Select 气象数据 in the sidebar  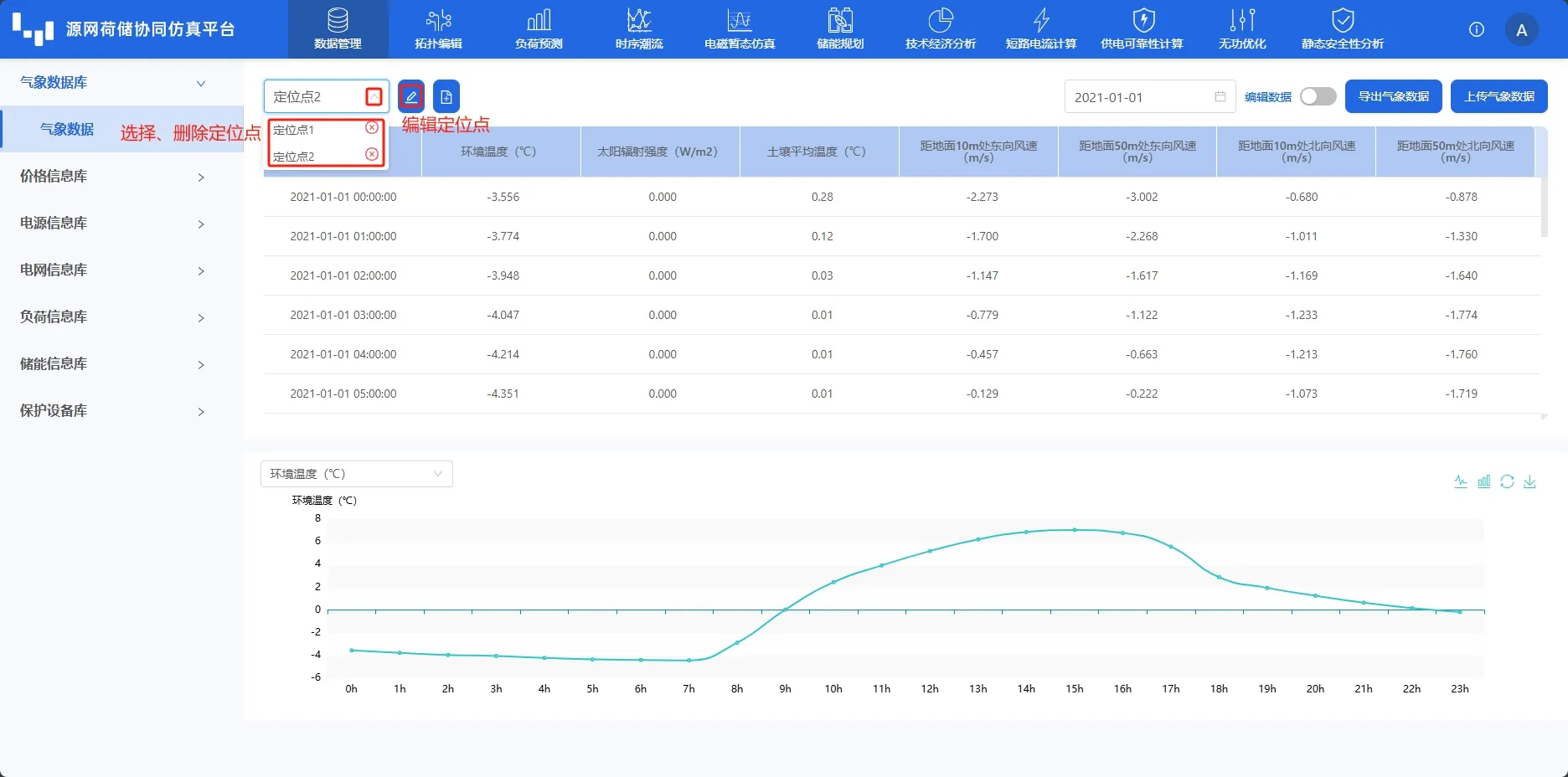point(67,129)
